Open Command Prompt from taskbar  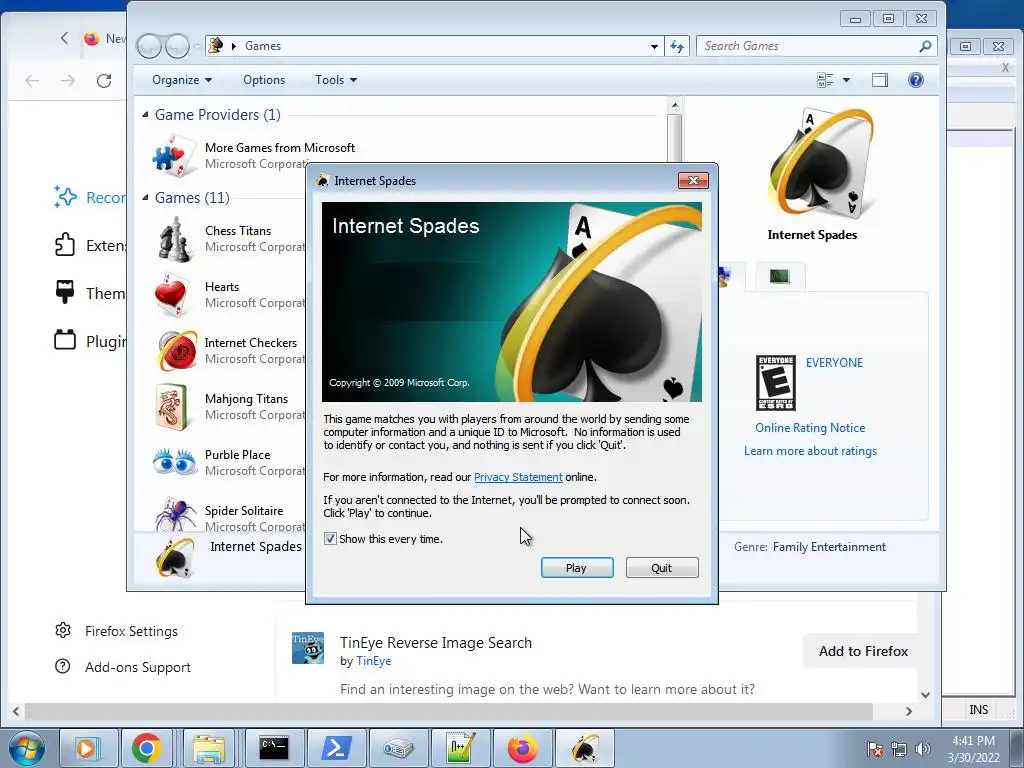tap(274, 748)
